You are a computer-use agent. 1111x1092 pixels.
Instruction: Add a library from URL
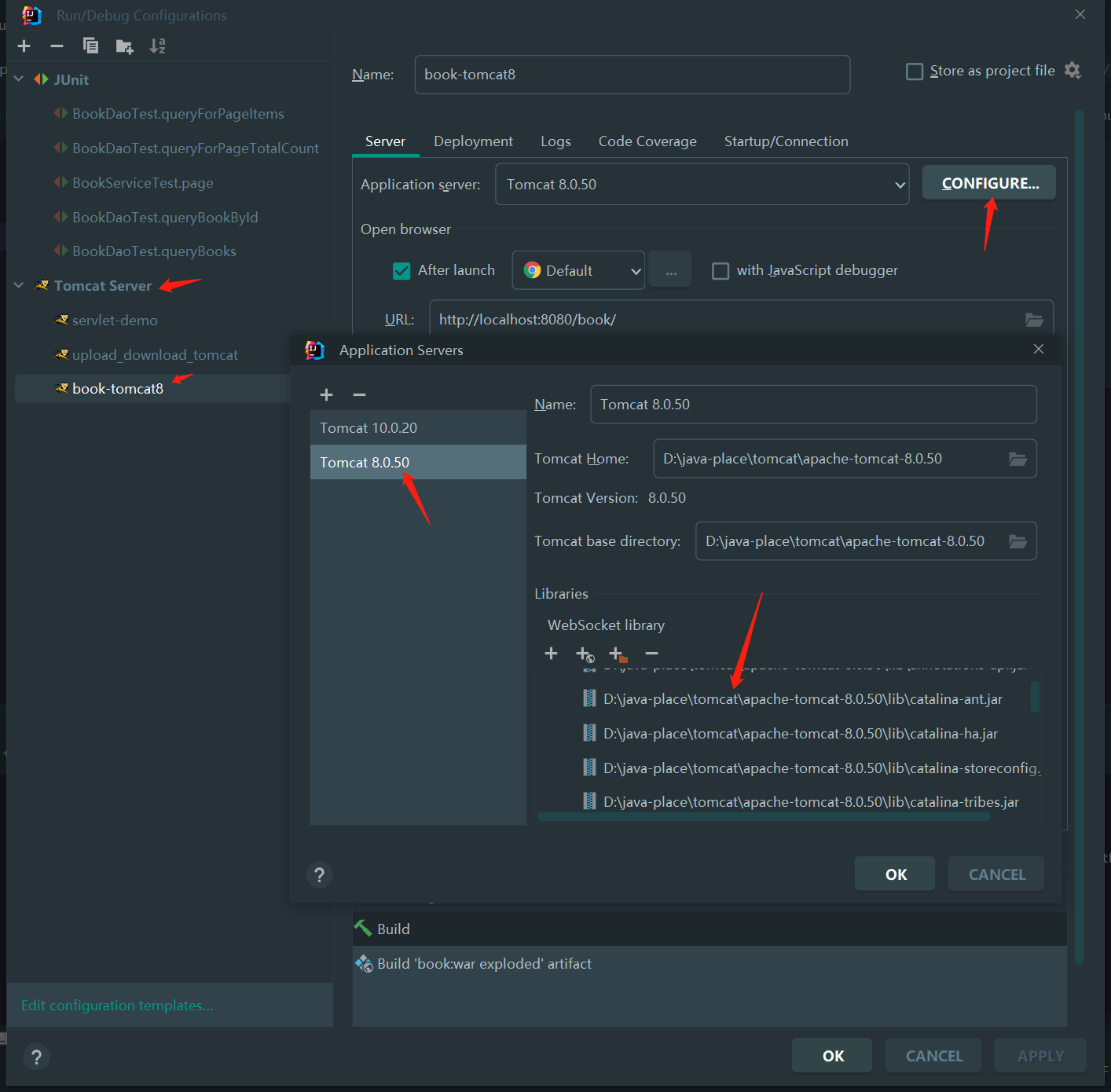click(x=585, y=654)
